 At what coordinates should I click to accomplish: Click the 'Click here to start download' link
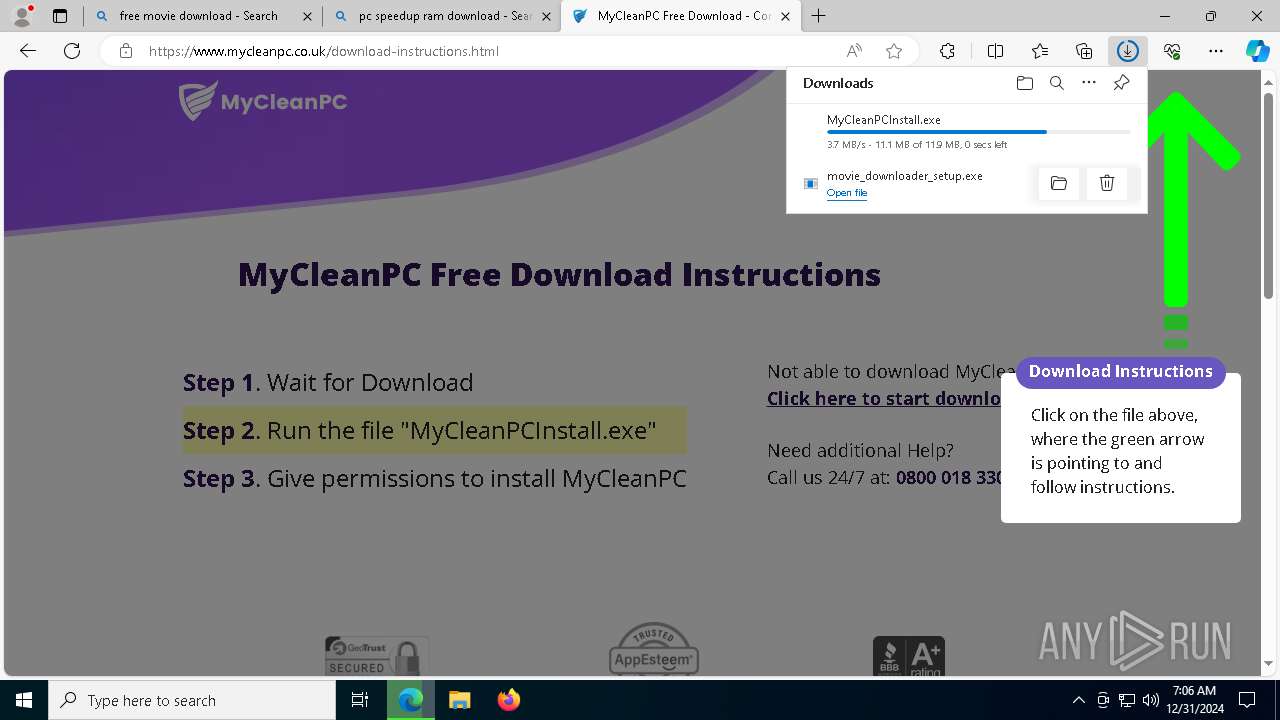(884, 398)
